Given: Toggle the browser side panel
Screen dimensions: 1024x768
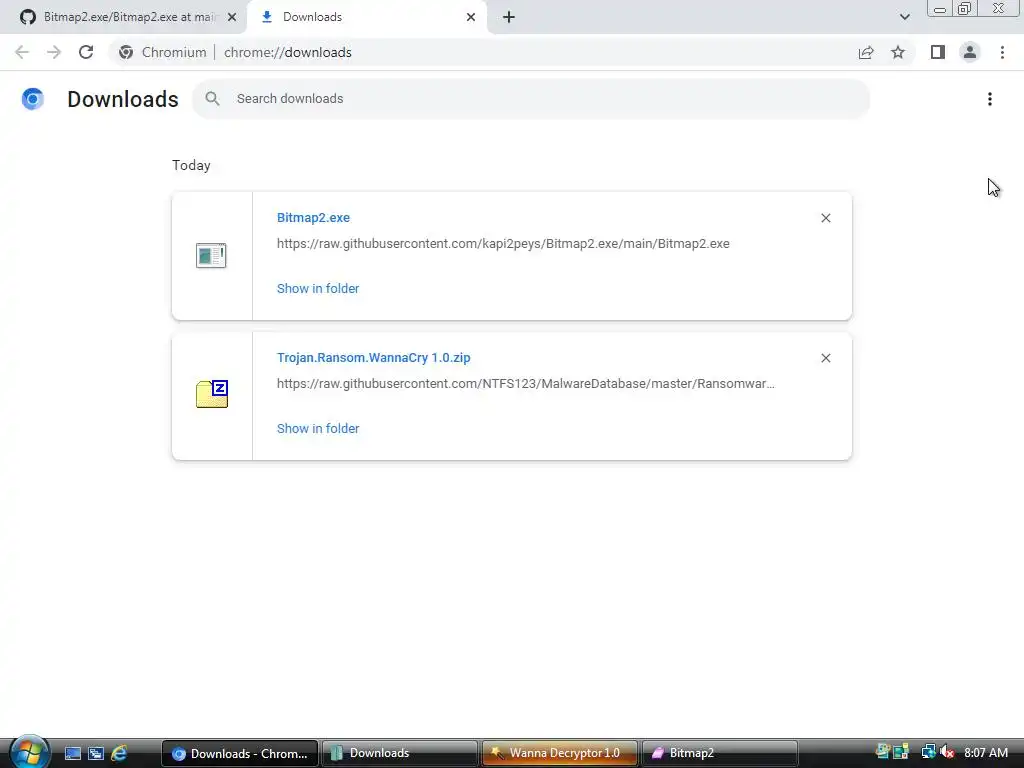Looking at the screenshot, I should (x=938, y=52).
